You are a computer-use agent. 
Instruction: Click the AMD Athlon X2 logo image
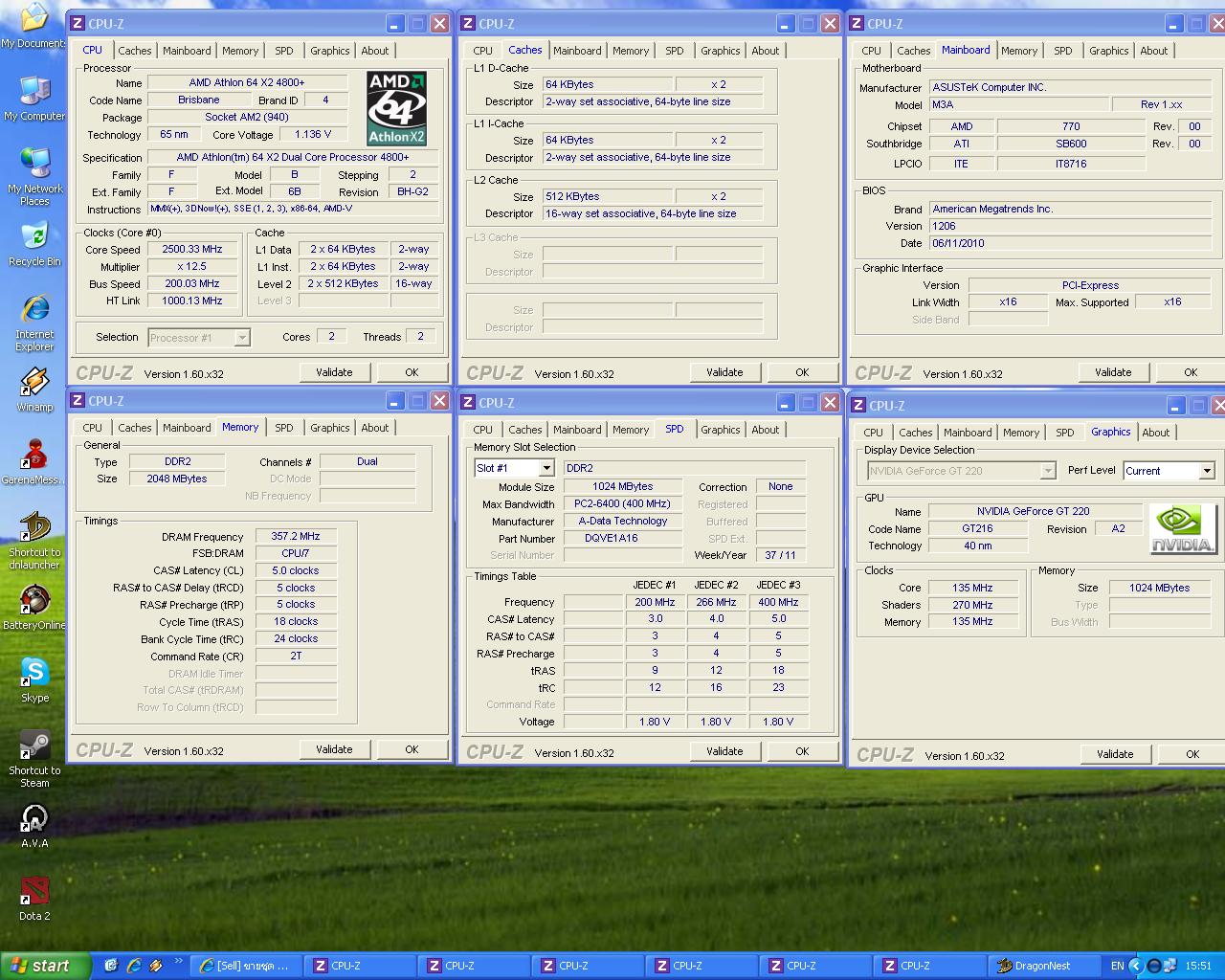coord(396,108)
